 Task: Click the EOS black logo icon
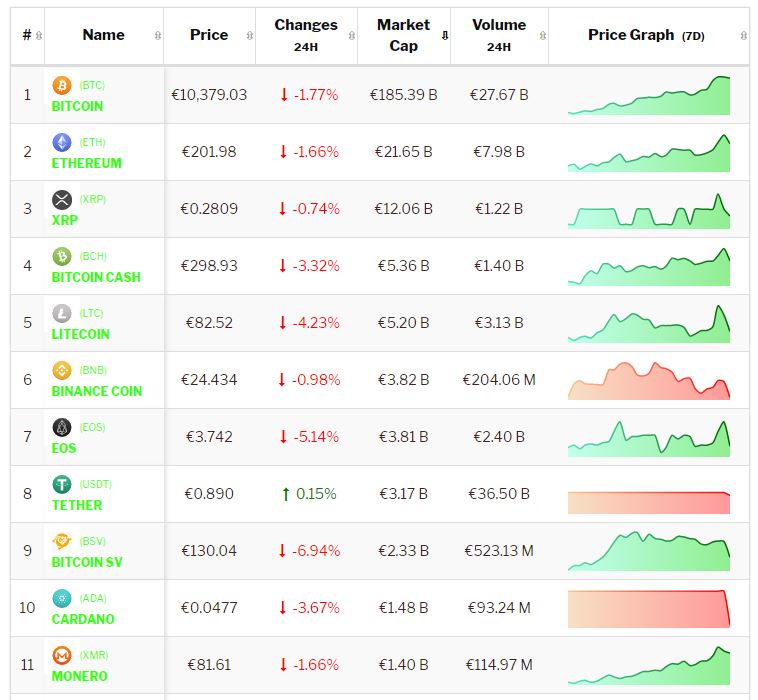tap(62, 428)
